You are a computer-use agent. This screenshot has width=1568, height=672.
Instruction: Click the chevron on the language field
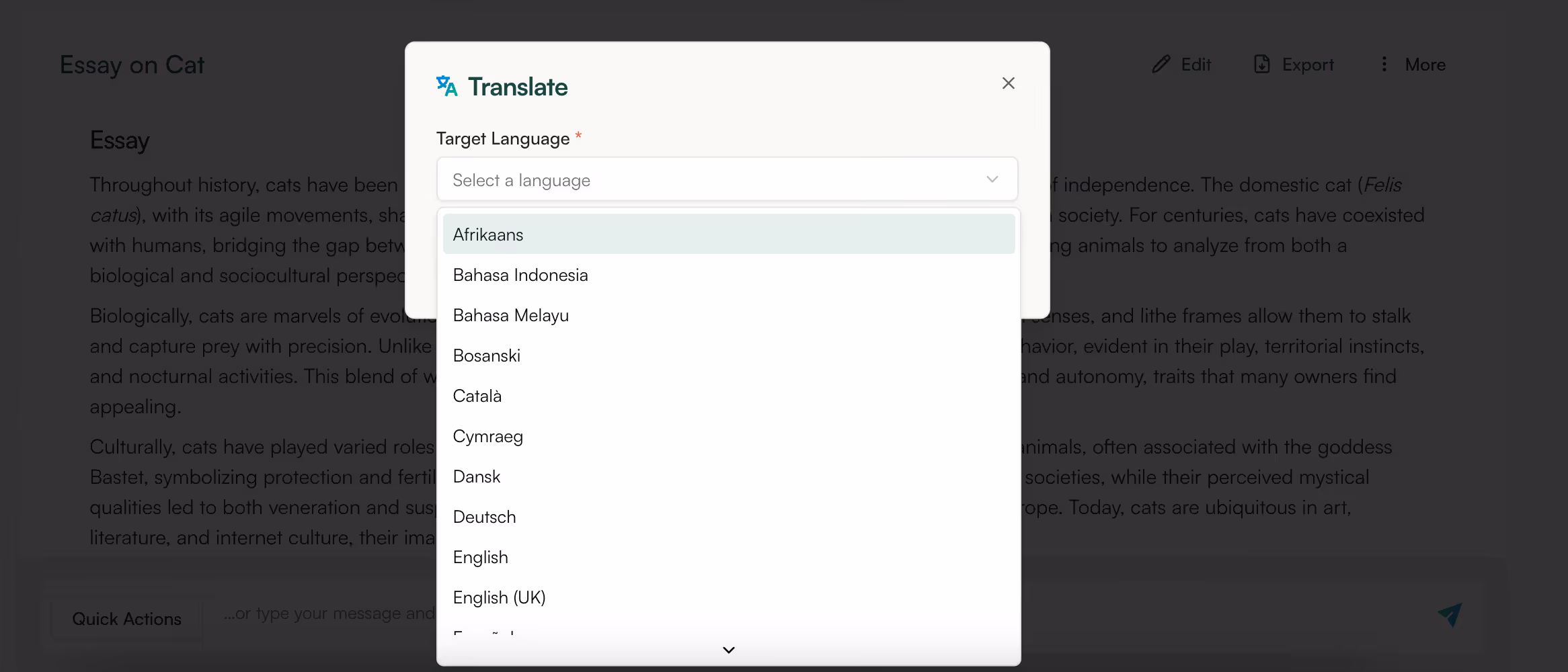(992, 179)
